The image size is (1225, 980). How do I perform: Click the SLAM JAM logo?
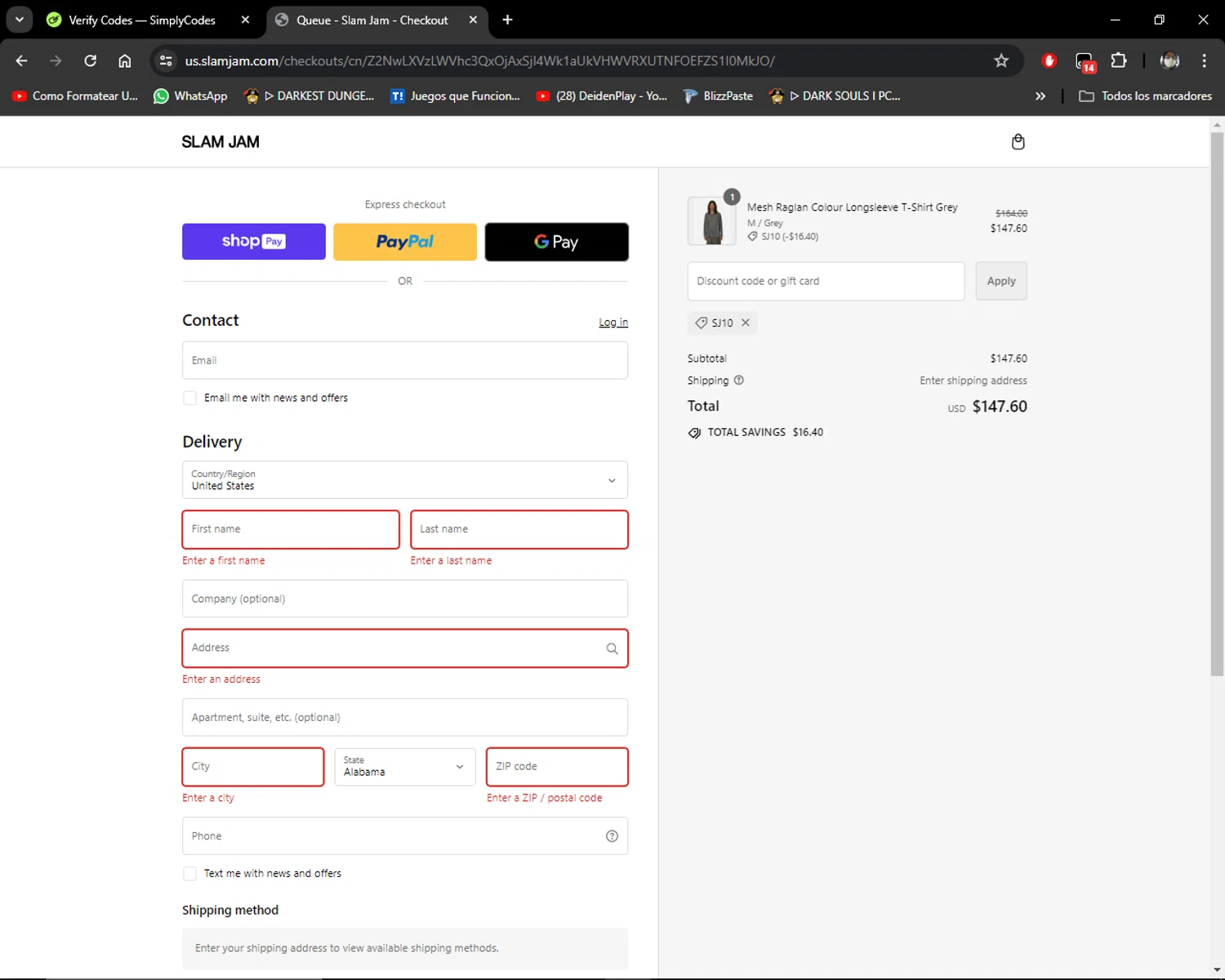click(x=220, y=142)
